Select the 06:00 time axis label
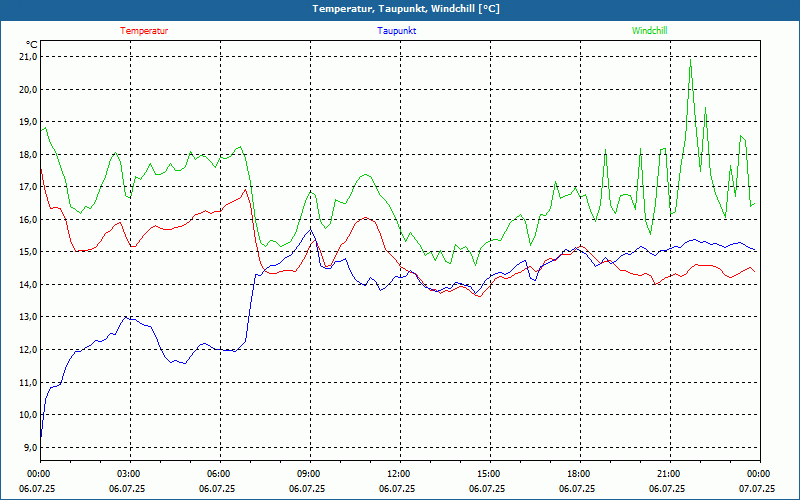Screen dimensions: 800x500 click(219, 474)
